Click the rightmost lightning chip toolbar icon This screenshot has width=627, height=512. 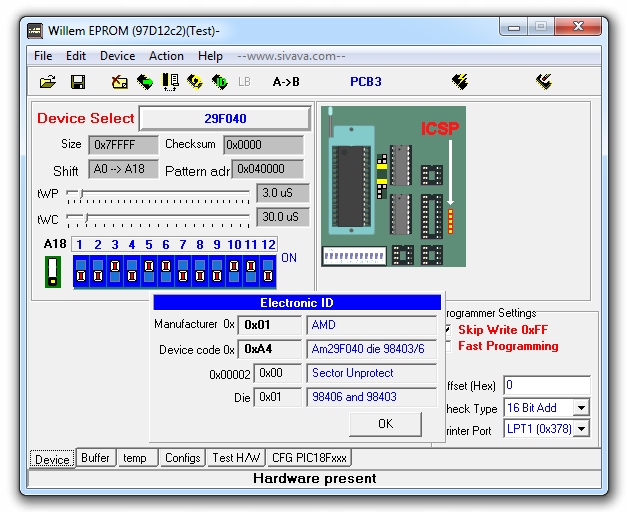[x=544, y=82]
